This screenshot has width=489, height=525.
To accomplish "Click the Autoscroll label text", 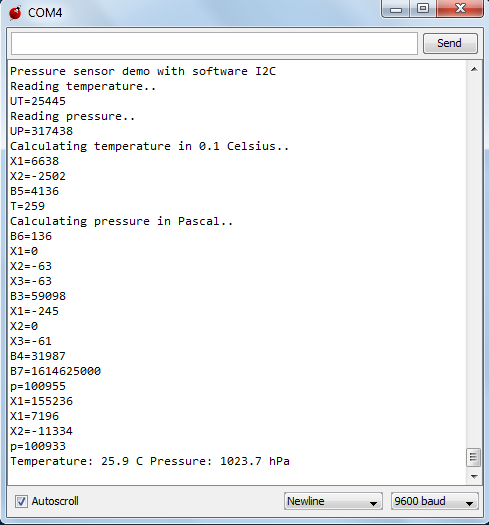I will [x=55, y=501].
